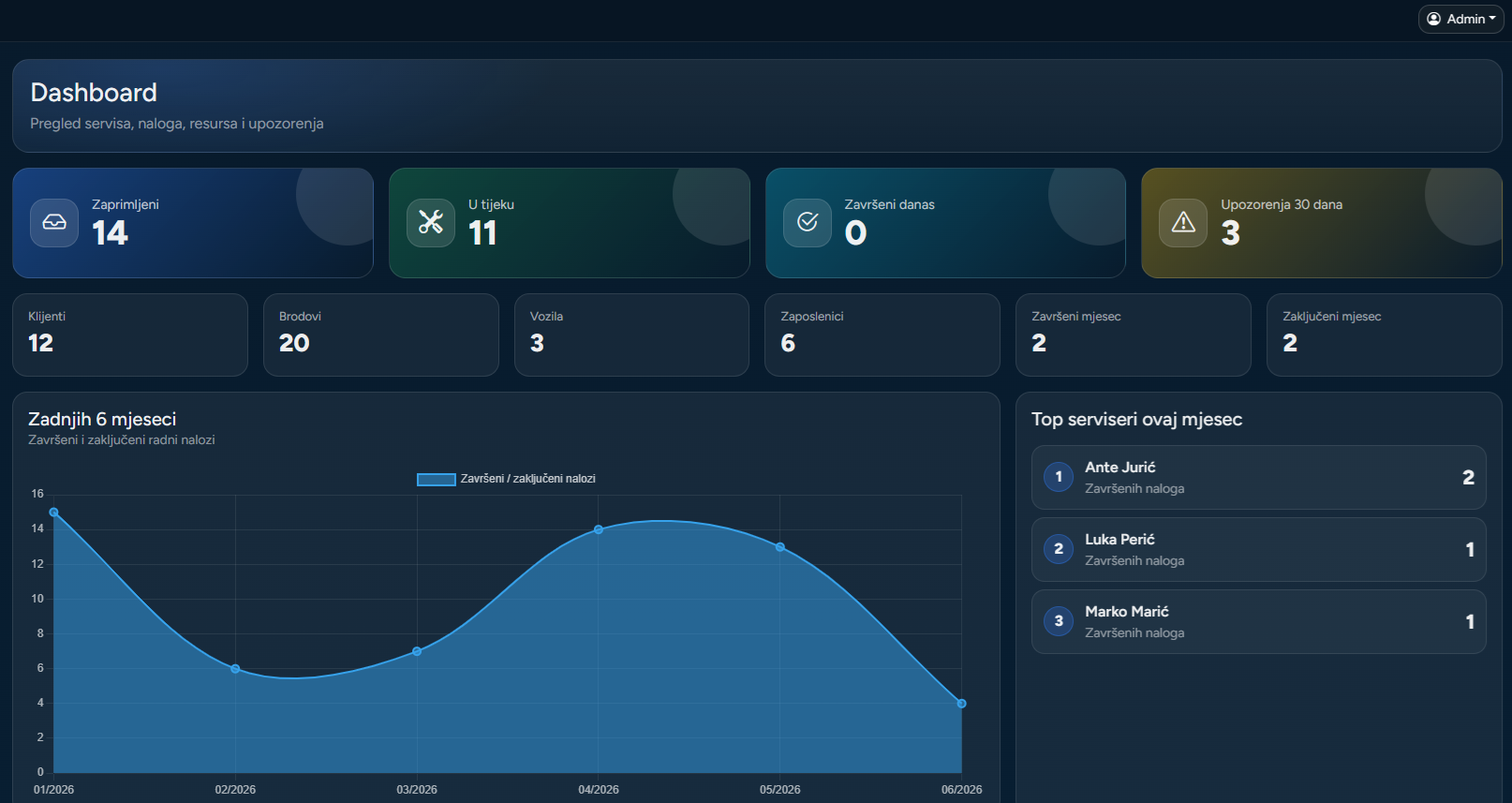Click the Završeni i zaključeni radni nalozi subtitle
Screen dimensions: 1512x803
point(122,440)
